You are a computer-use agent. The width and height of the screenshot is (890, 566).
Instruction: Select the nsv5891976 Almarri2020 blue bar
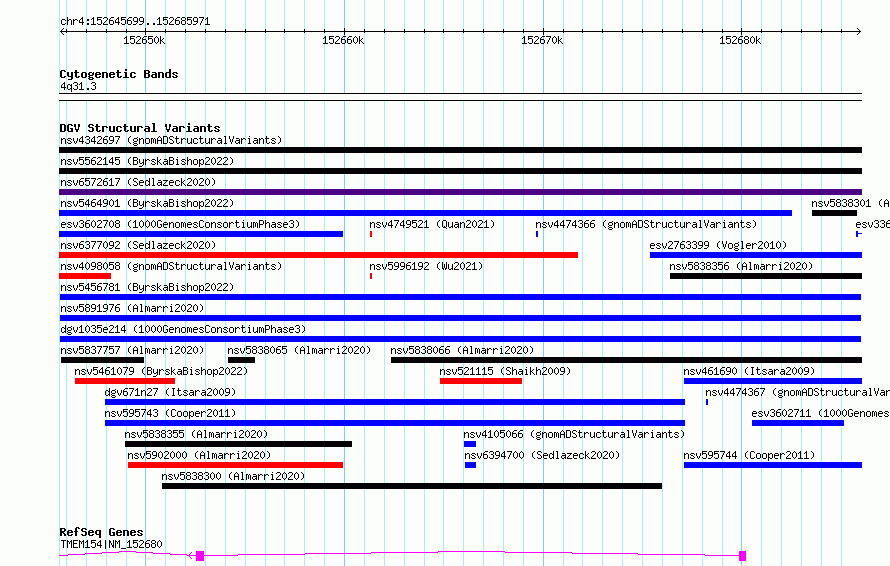460,318
